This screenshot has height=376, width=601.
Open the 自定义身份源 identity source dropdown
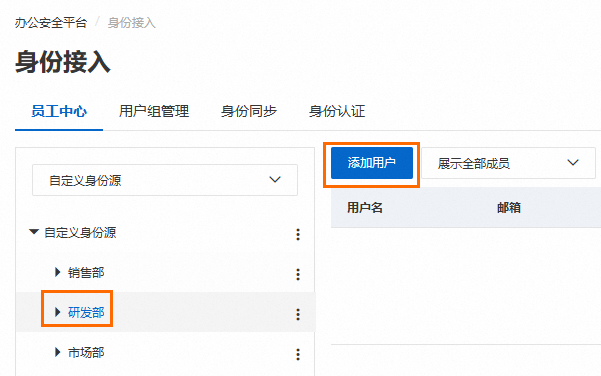tap(165, 180)
